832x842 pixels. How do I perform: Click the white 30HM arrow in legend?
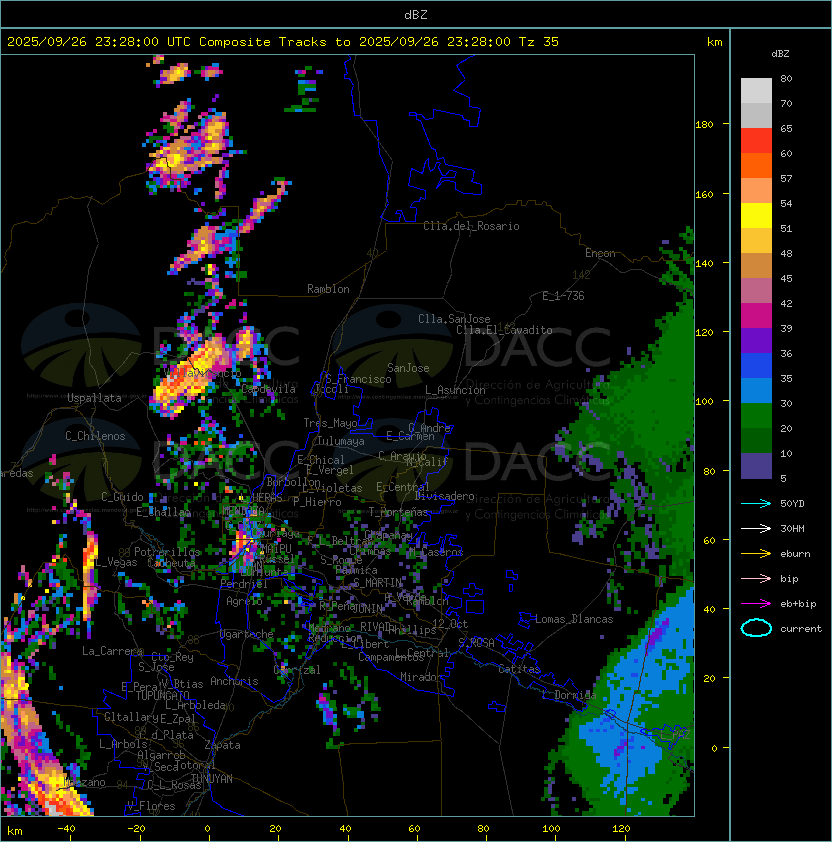point(756,528)
